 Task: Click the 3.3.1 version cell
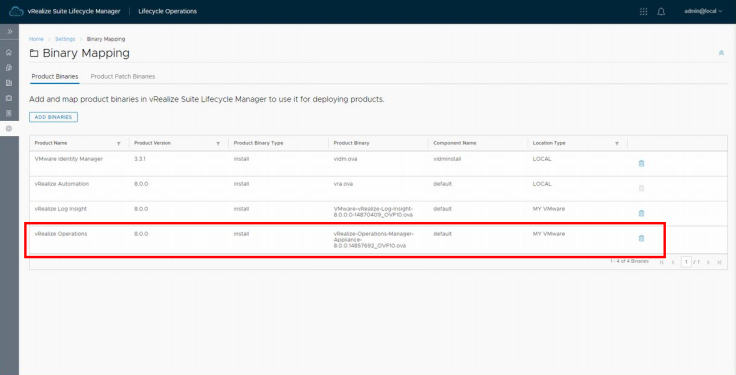(140, 159)
